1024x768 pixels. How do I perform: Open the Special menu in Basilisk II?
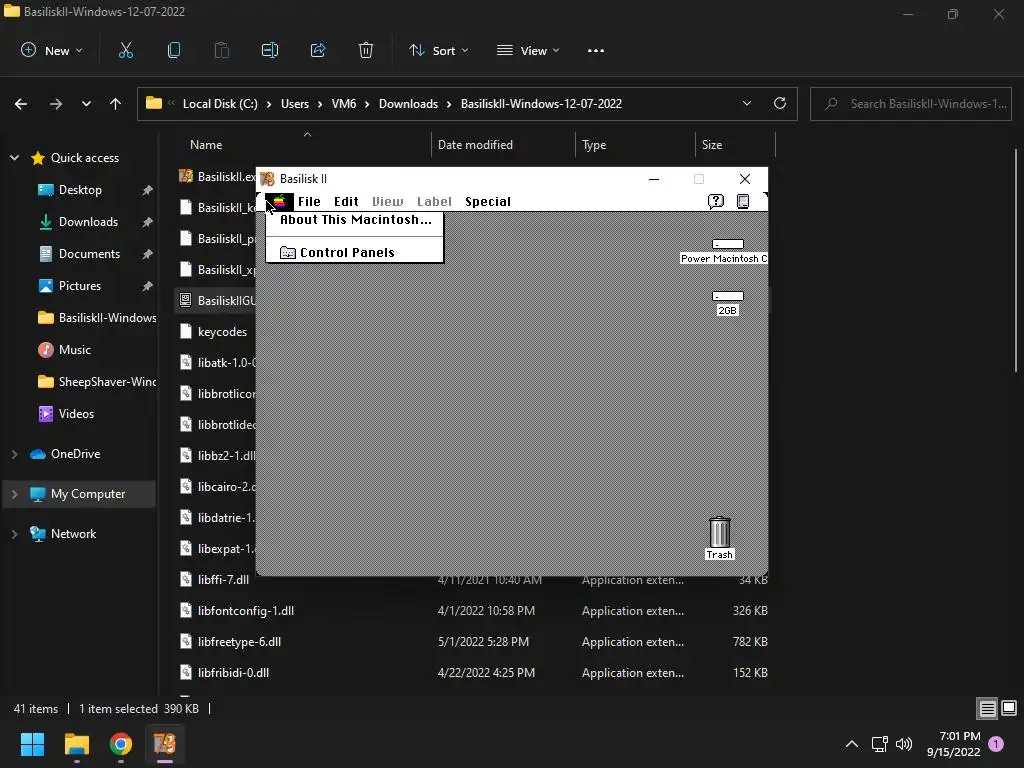[x=488, y=202]
